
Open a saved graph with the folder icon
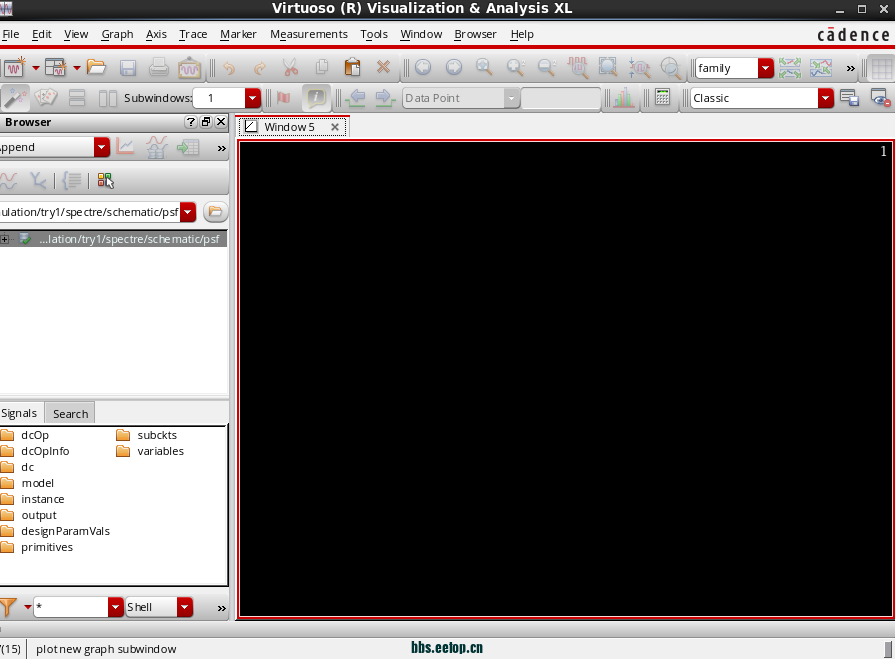pyautogui.click(x=96, y=68)
